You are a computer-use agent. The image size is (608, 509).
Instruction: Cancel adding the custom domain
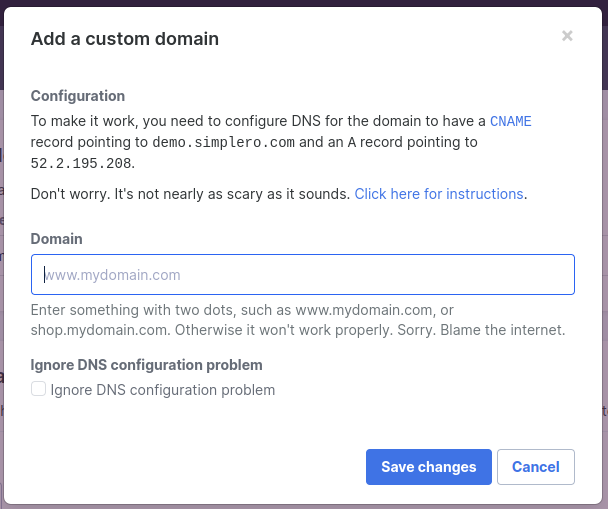click(x=535, y=467)
